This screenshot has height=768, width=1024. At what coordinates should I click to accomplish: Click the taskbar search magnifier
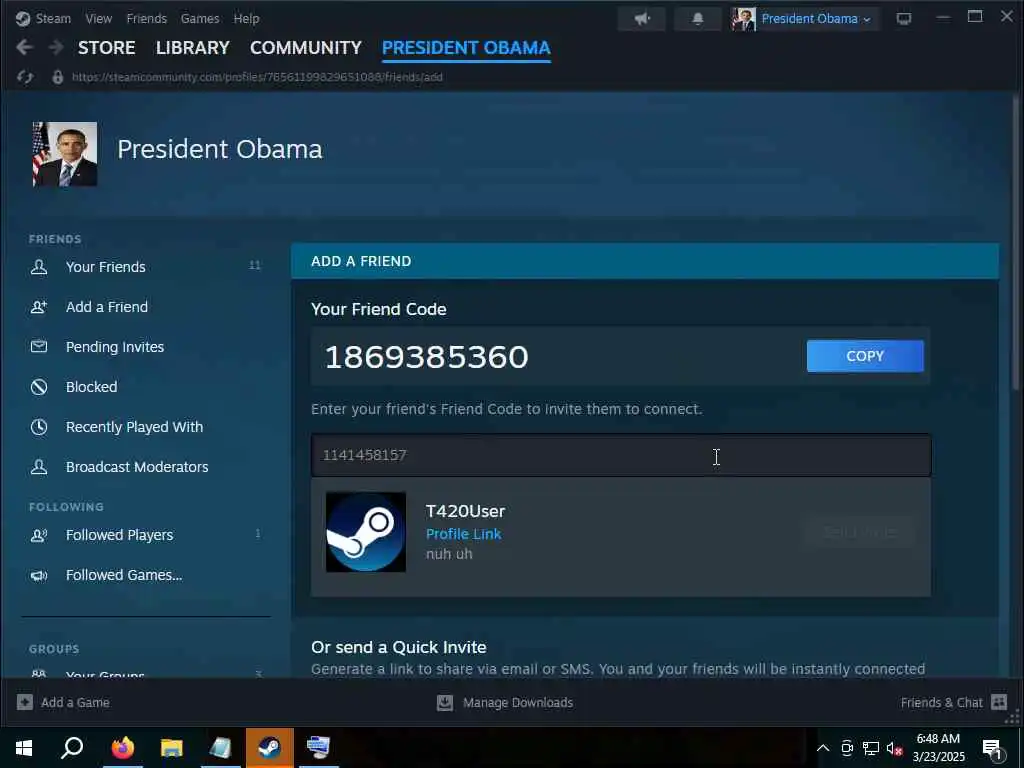(x=72, y=748)
